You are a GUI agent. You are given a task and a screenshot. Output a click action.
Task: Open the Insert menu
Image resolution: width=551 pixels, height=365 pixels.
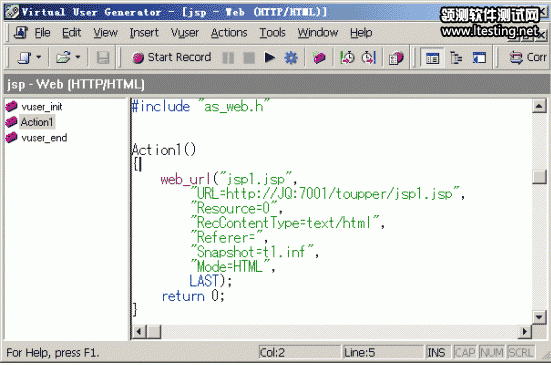tap(144, 33)
